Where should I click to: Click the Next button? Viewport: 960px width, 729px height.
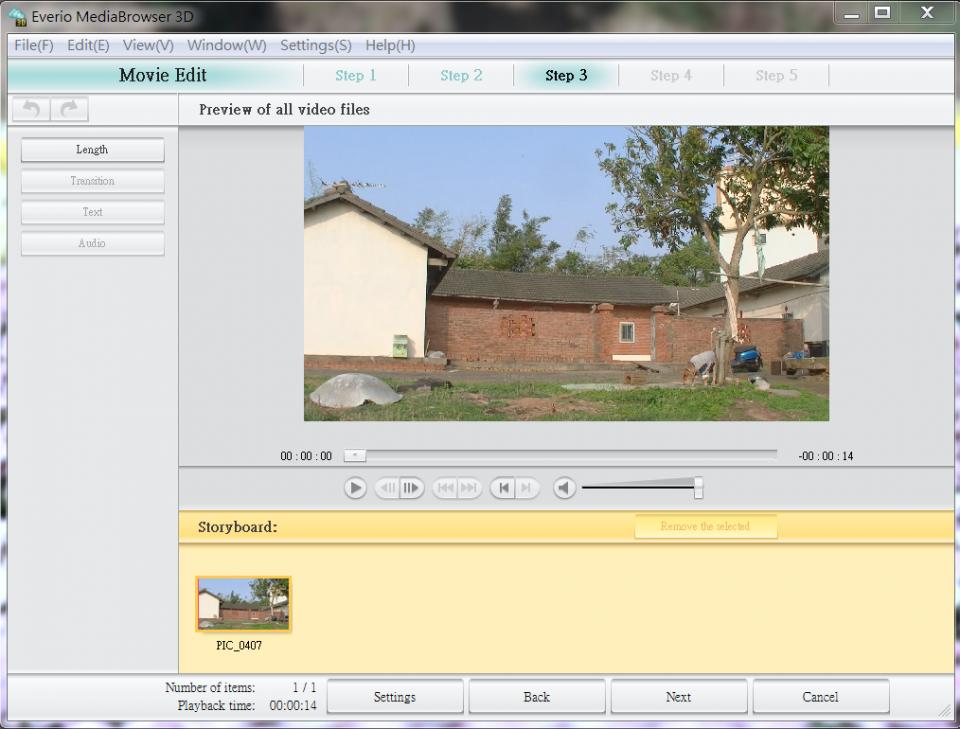pos(678,697)
